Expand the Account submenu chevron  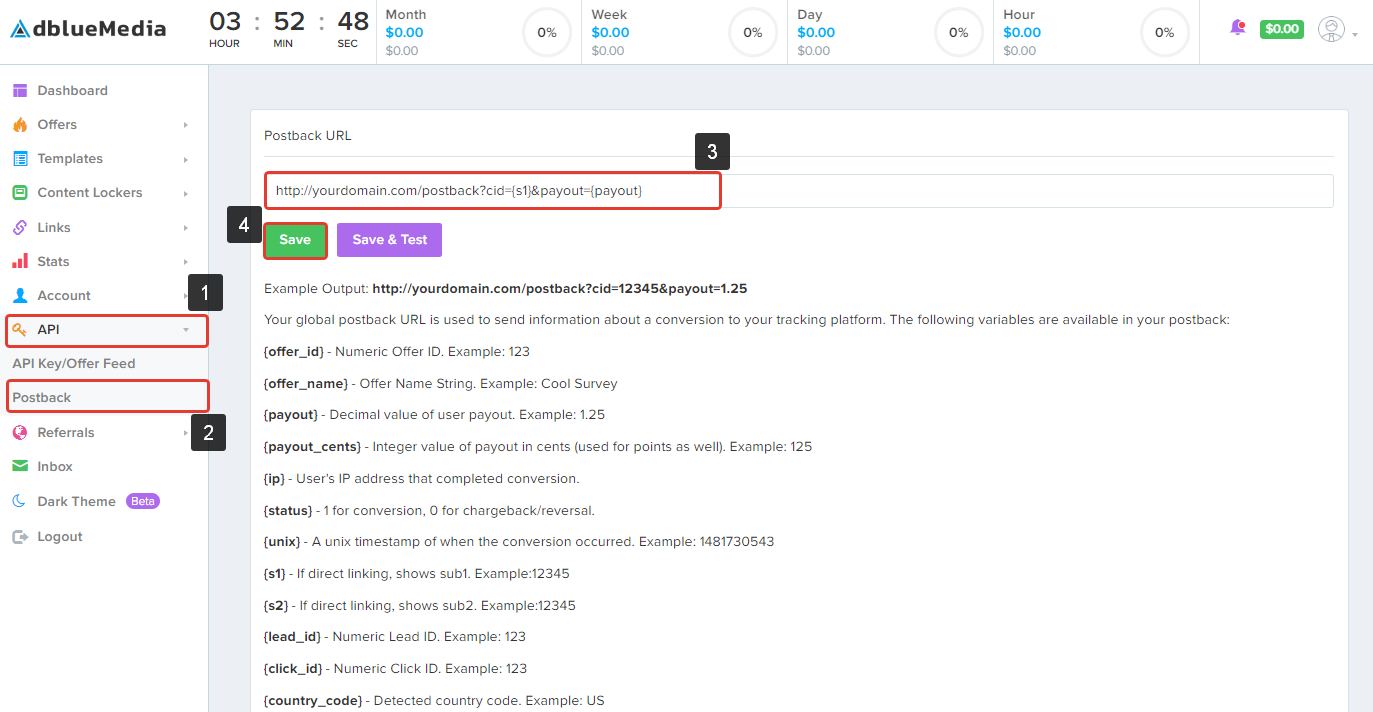tap(185, 295)
